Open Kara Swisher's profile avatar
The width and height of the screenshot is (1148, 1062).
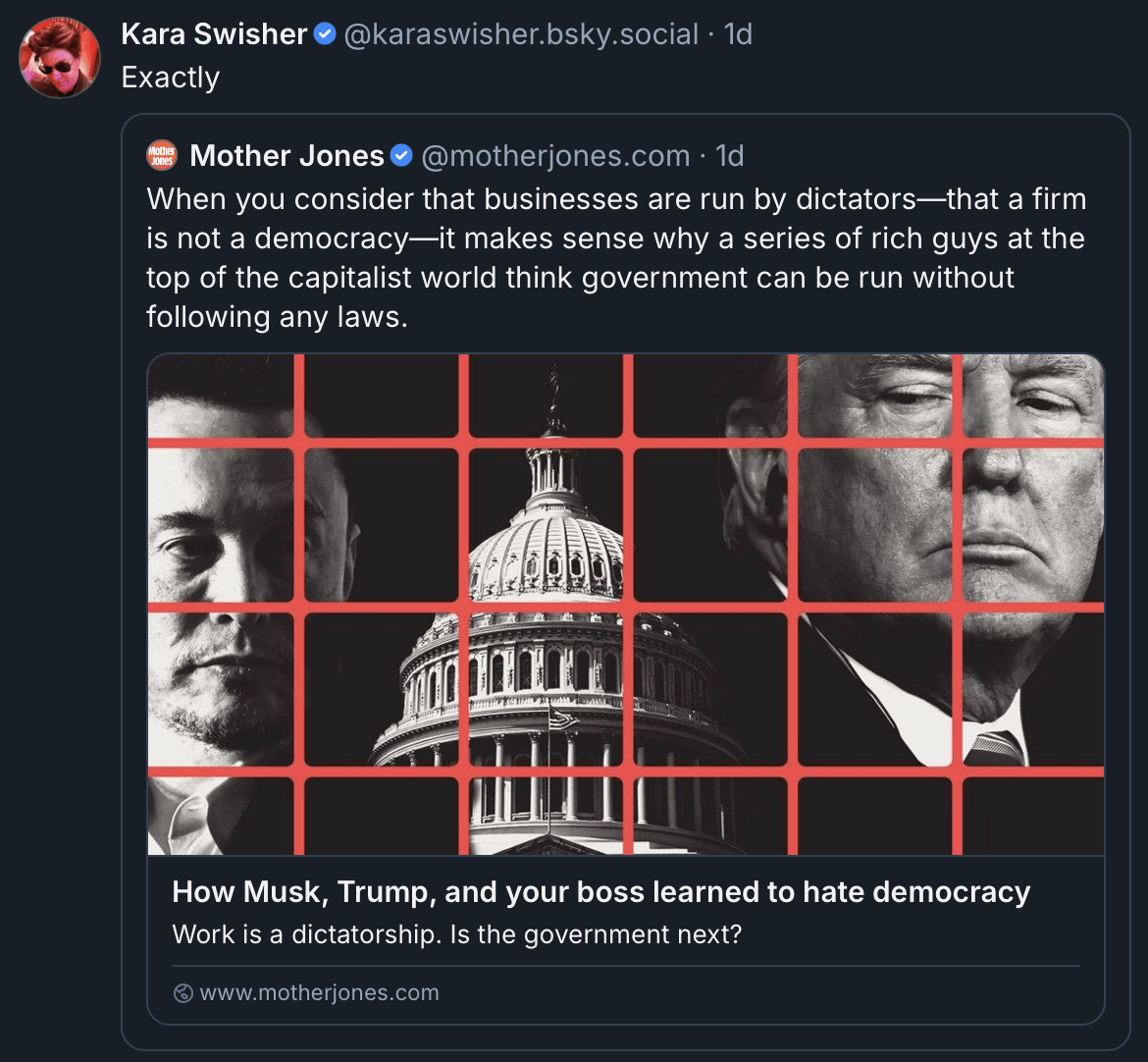point(60,57)
